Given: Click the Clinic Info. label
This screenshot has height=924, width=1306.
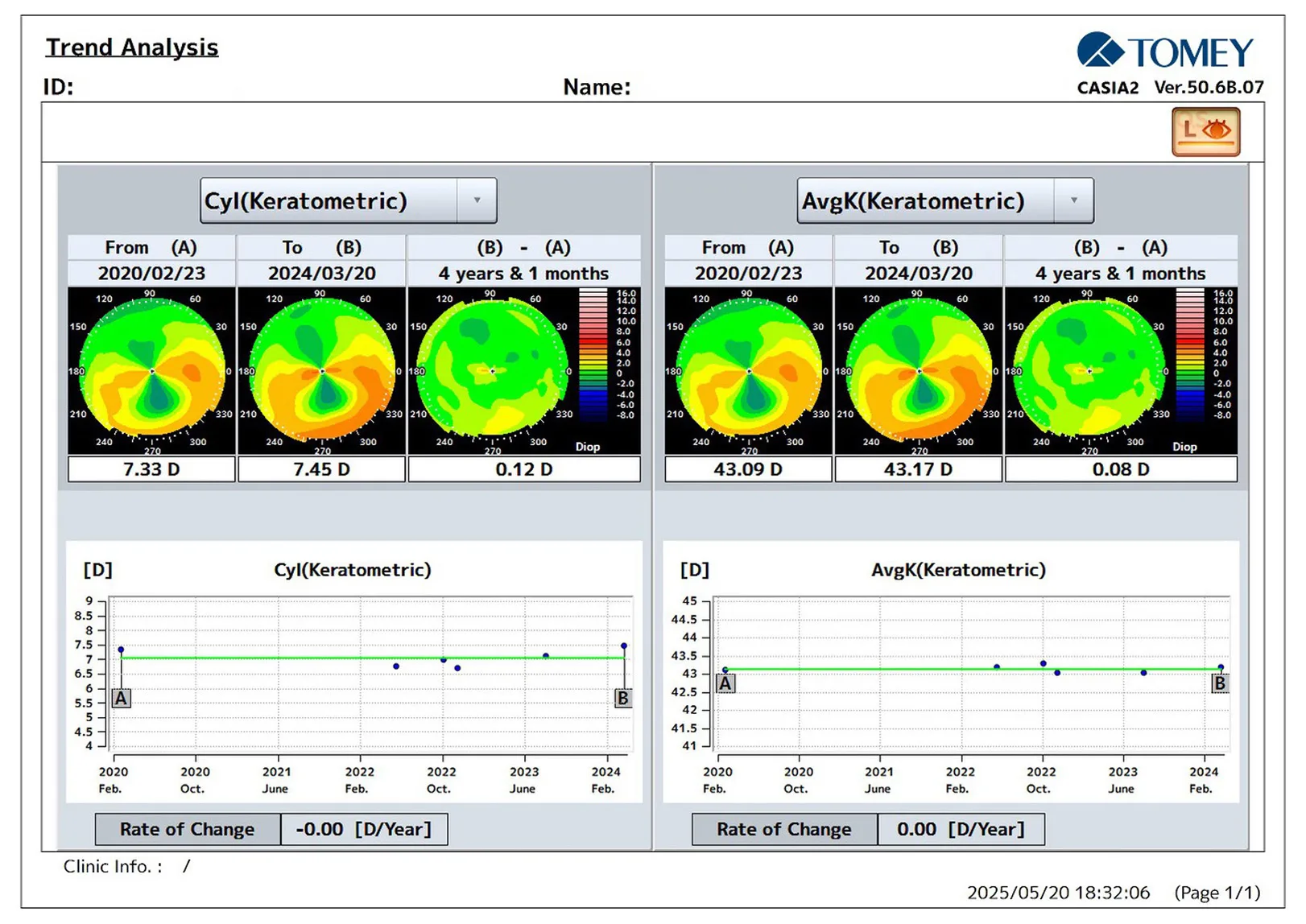Looking at the screenshot, I should [113, 867].
